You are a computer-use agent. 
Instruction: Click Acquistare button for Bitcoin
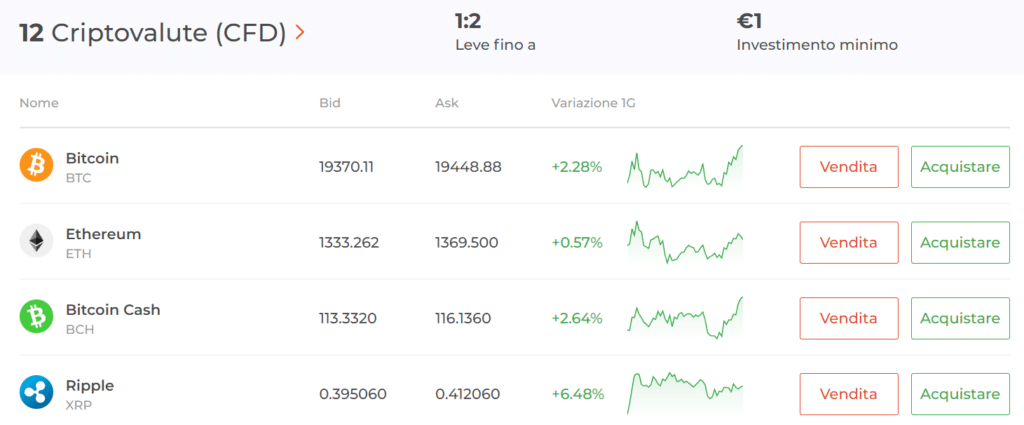point(960,167)
